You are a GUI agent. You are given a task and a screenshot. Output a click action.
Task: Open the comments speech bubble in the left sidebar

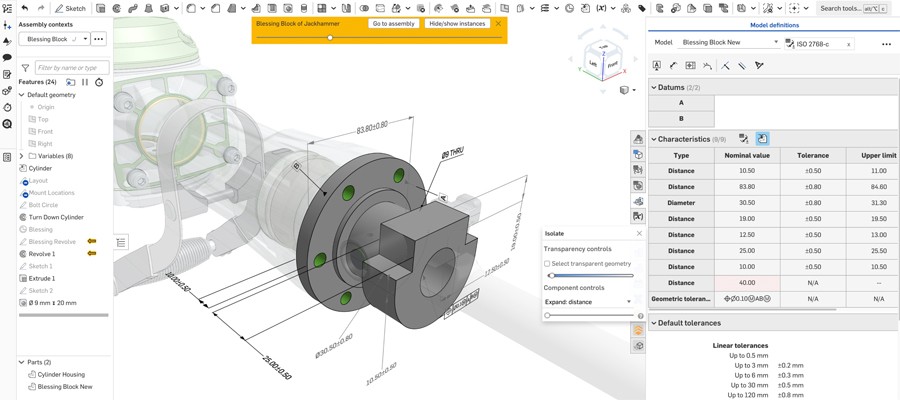pos(7,58)
